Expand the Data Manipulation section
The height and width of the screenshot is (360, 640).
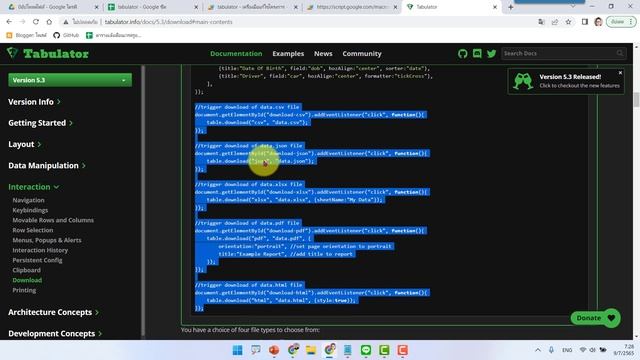click(47, 165)
